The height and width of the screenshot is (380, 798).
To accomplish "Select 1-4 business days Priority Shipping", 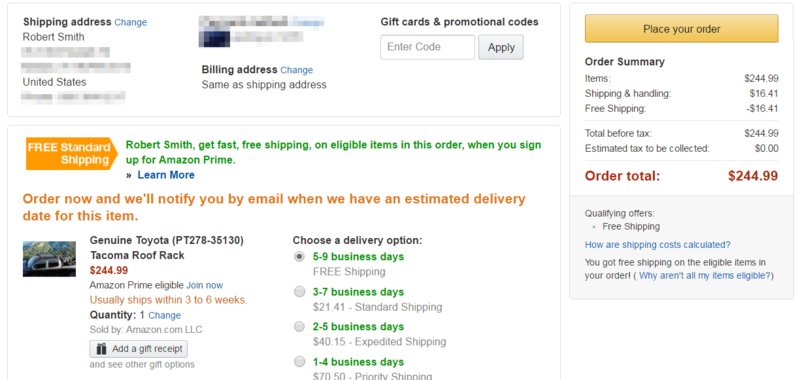I will pos(300,362).
